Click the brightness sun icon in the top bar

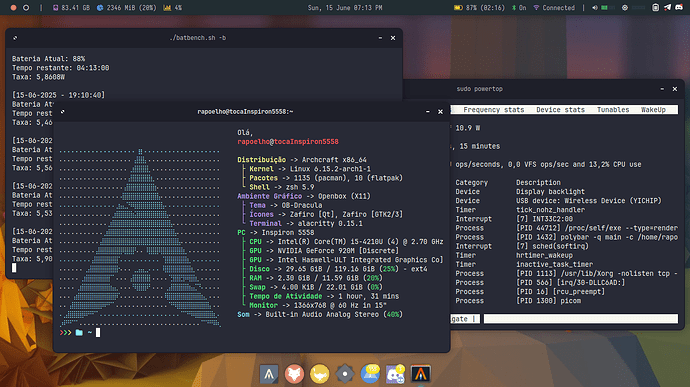[625, 7]
